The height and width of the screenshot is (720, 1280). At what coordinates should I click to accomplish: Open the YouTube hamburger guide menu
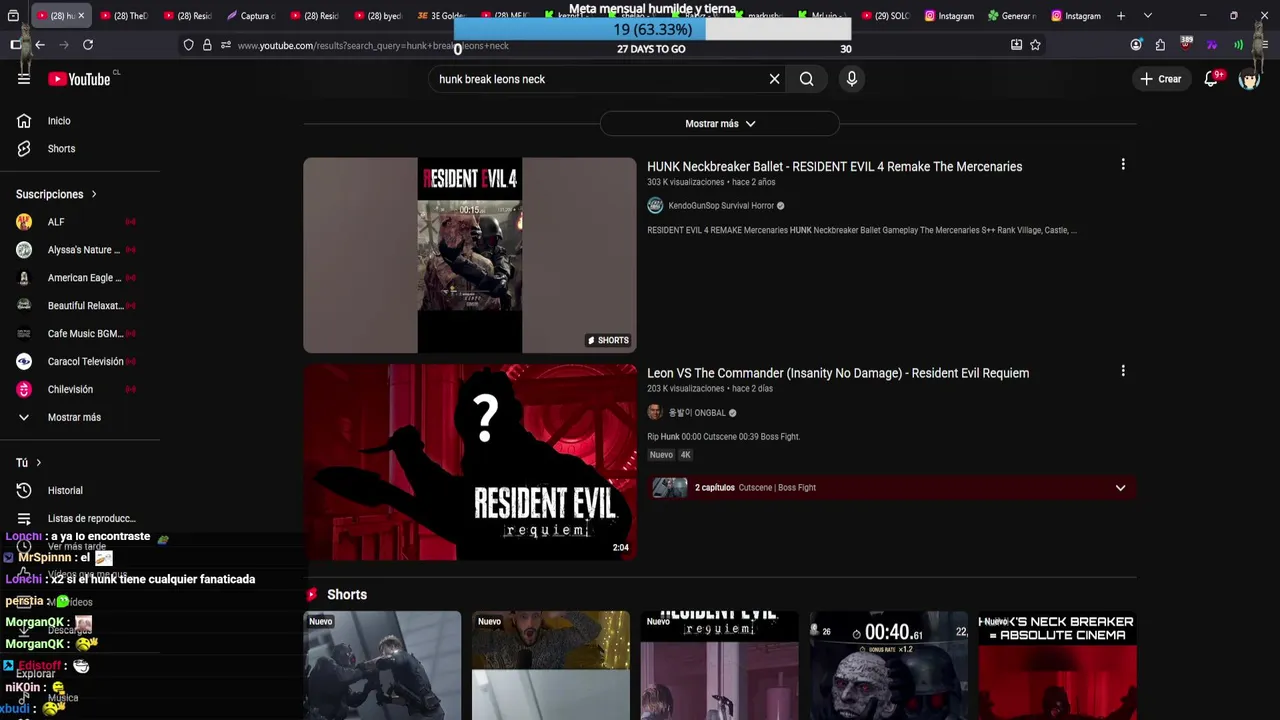click(x=24, y=79)
